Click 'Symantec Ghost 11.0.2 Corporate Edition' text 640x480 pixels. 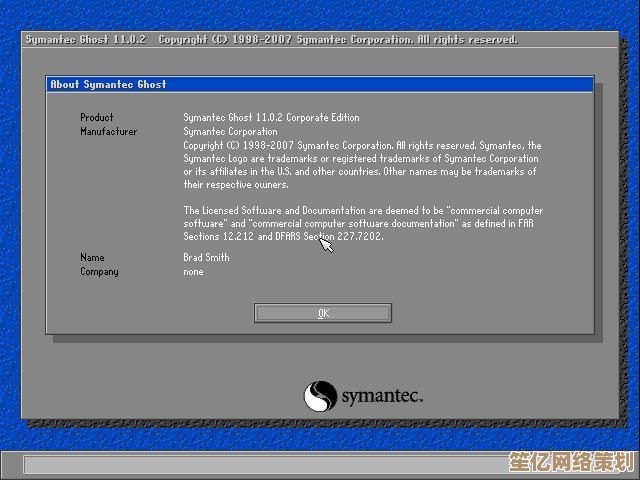tap(271, 118)
